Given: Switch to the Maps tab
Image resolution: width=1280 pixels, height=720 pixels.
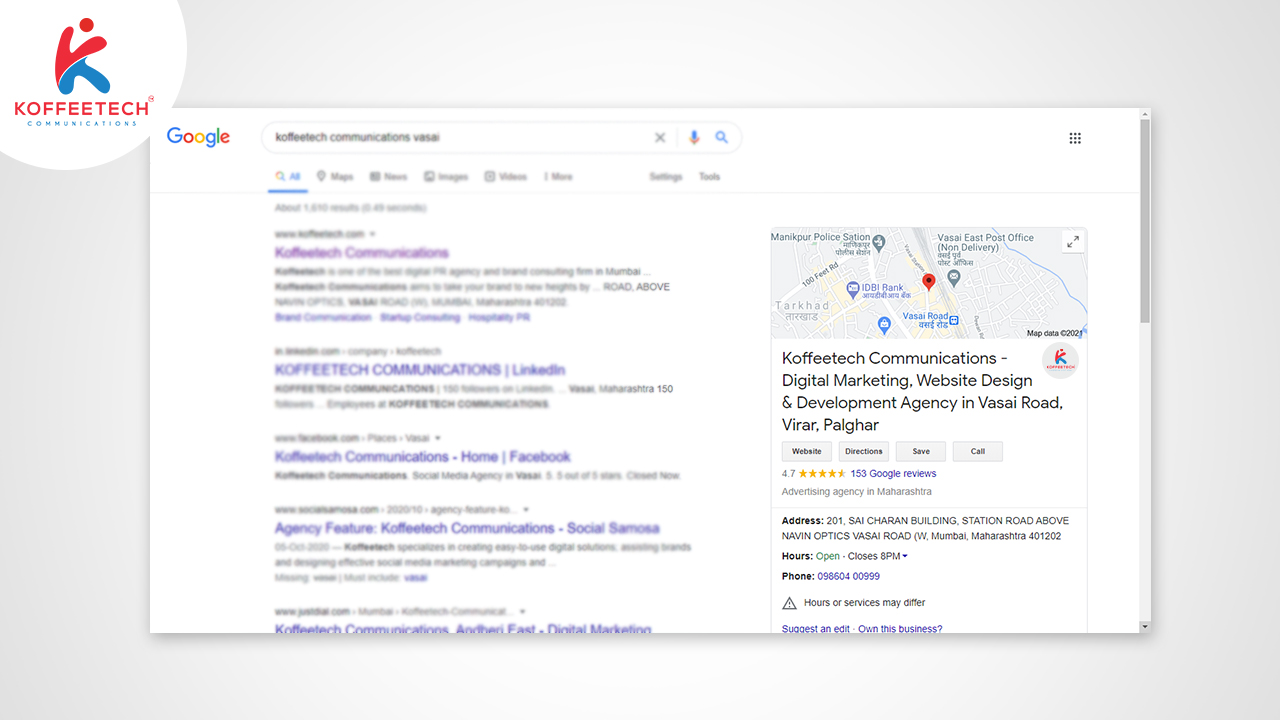Looking at the screenshot, I should [x=335, y=177].
